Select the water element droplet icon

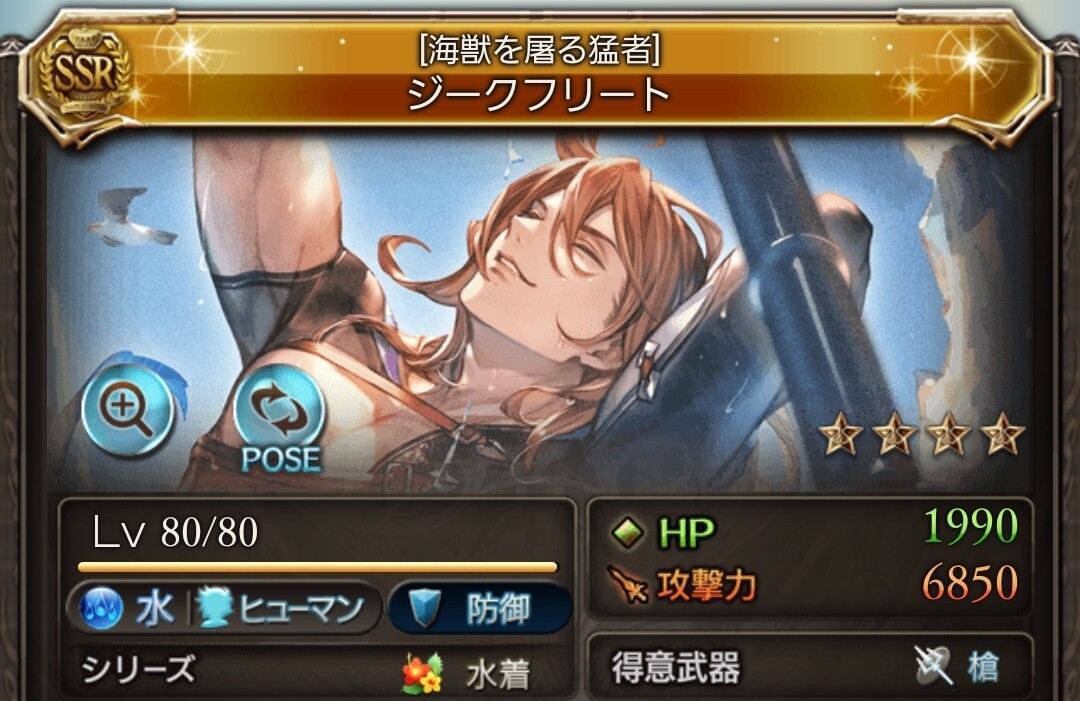point(102,609)
